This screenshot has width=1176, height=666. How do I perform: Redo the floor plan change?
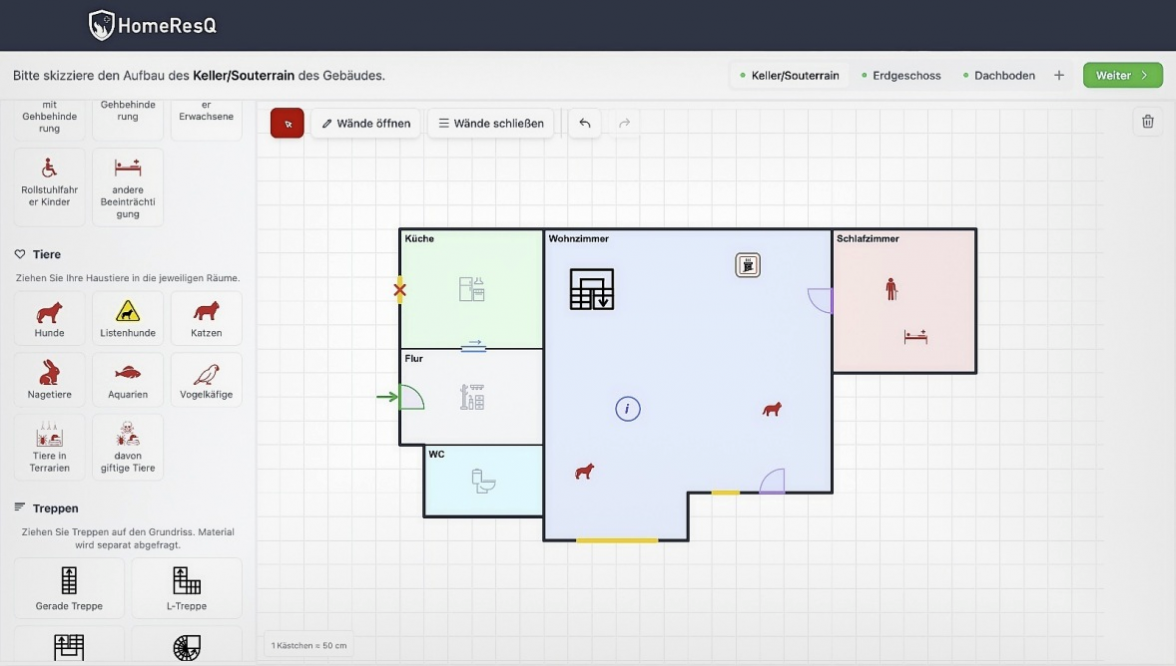(x=624, y=124)
